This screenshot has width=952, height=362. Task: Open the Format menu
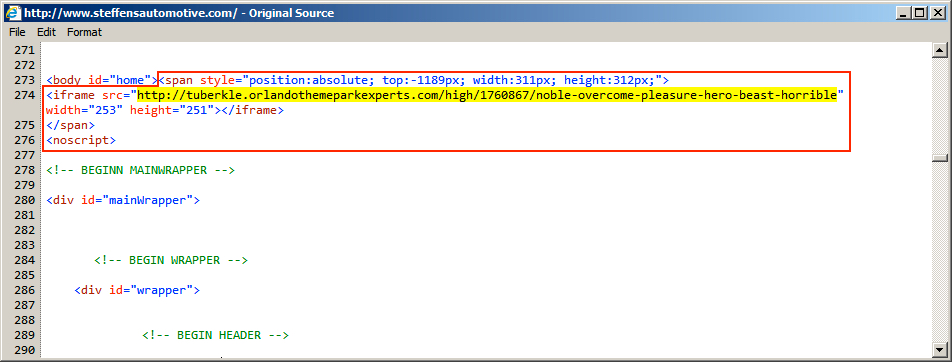click(84, 32)
